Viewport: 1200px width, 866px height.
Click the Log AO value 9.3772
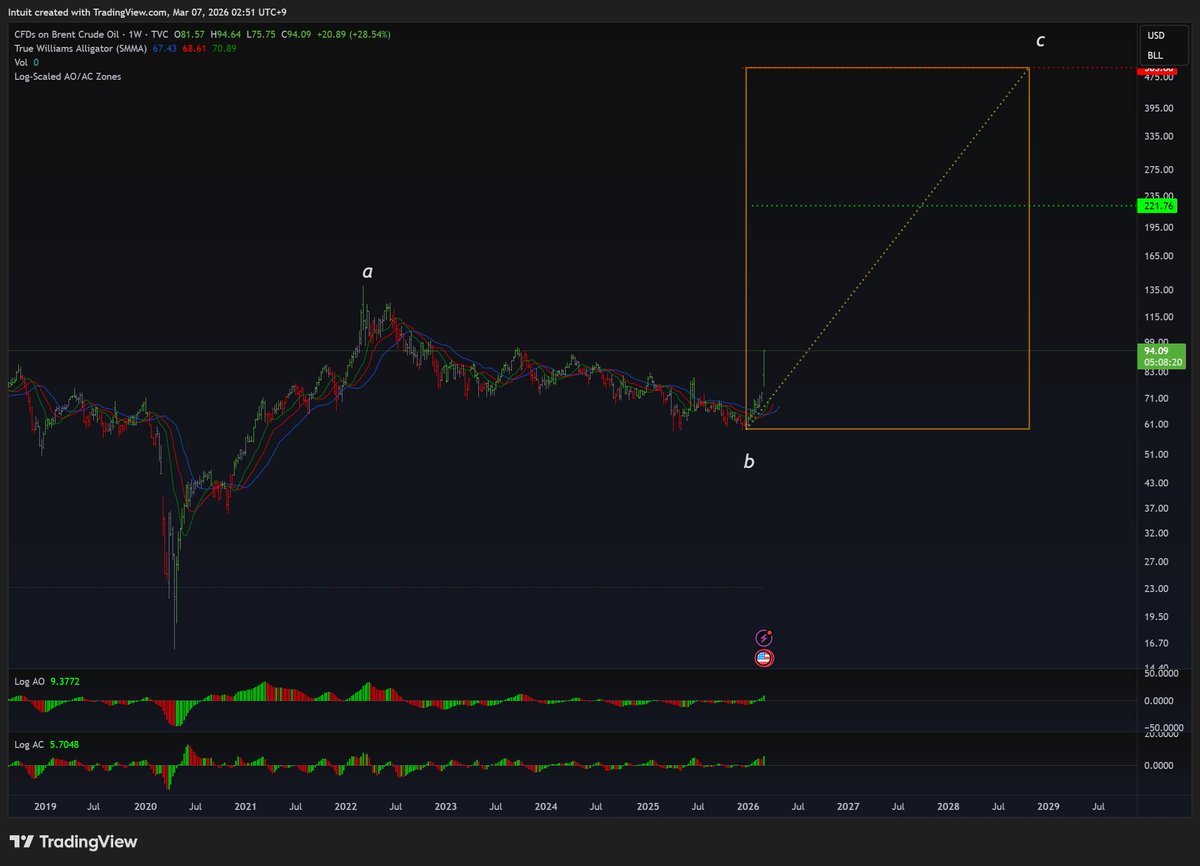pos(65,681)
